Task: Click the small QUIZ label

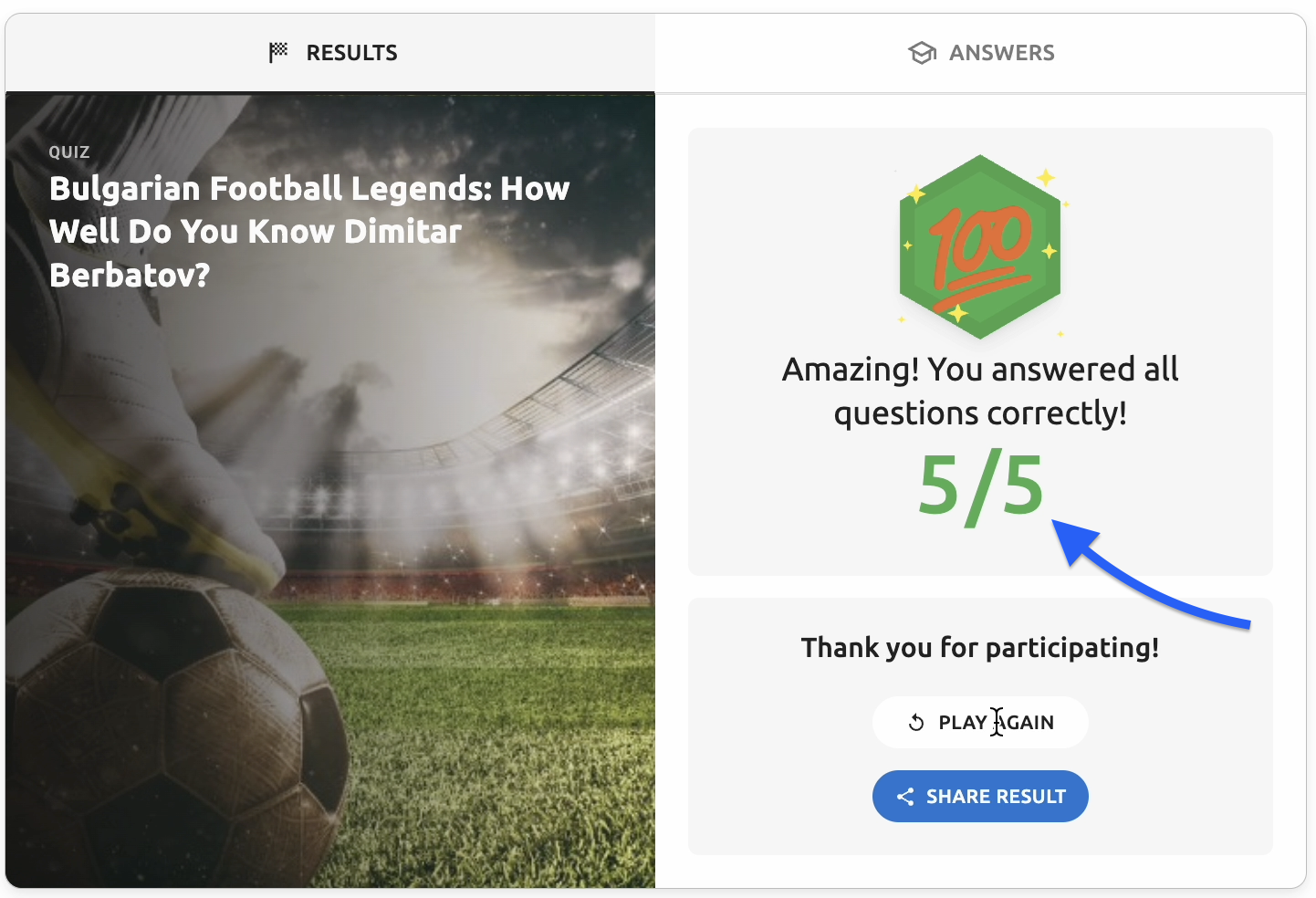Action: 69,152
